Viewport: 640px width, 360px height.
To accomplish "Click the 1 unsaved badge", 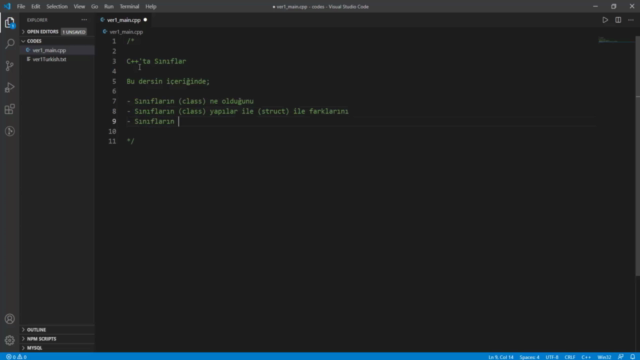I will (x=74, y=32).
